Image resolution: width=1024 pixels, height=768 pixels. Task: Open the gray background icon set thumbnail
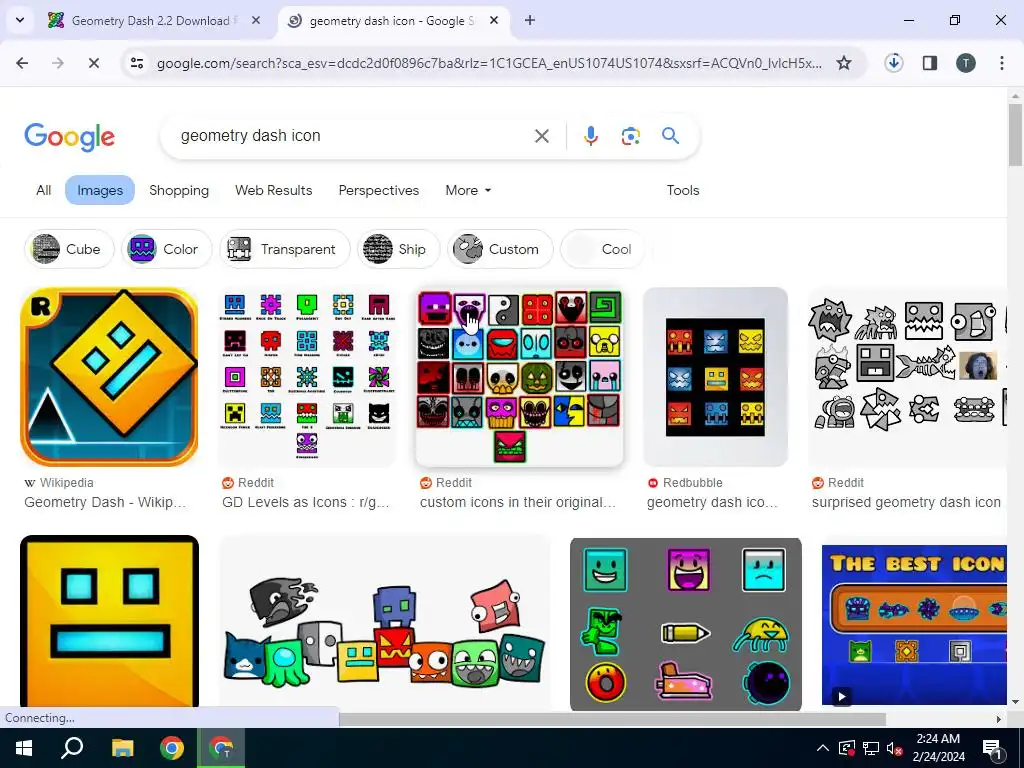(x=686, y=624)
